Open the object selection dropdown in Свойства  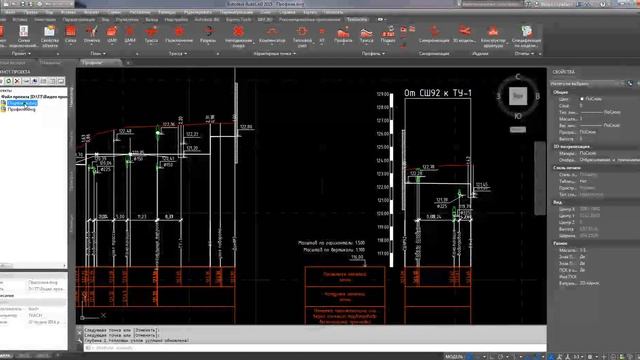pyautogui.click(x=586, y=84)
